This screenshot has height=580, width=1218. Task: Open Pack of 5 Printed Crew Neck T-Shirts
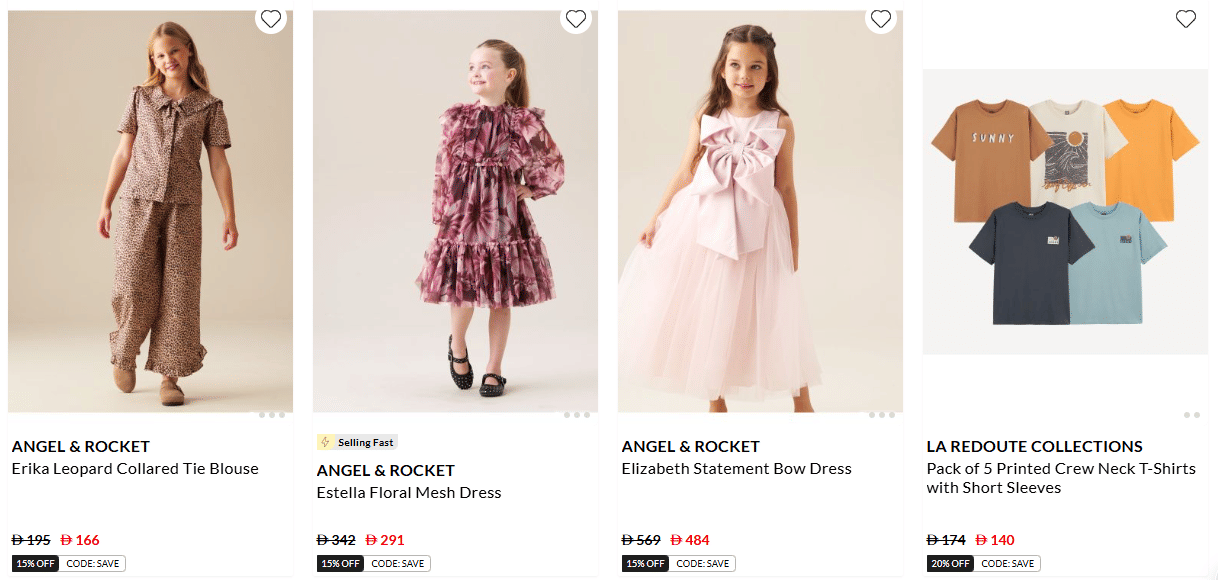coord(1061,478)
